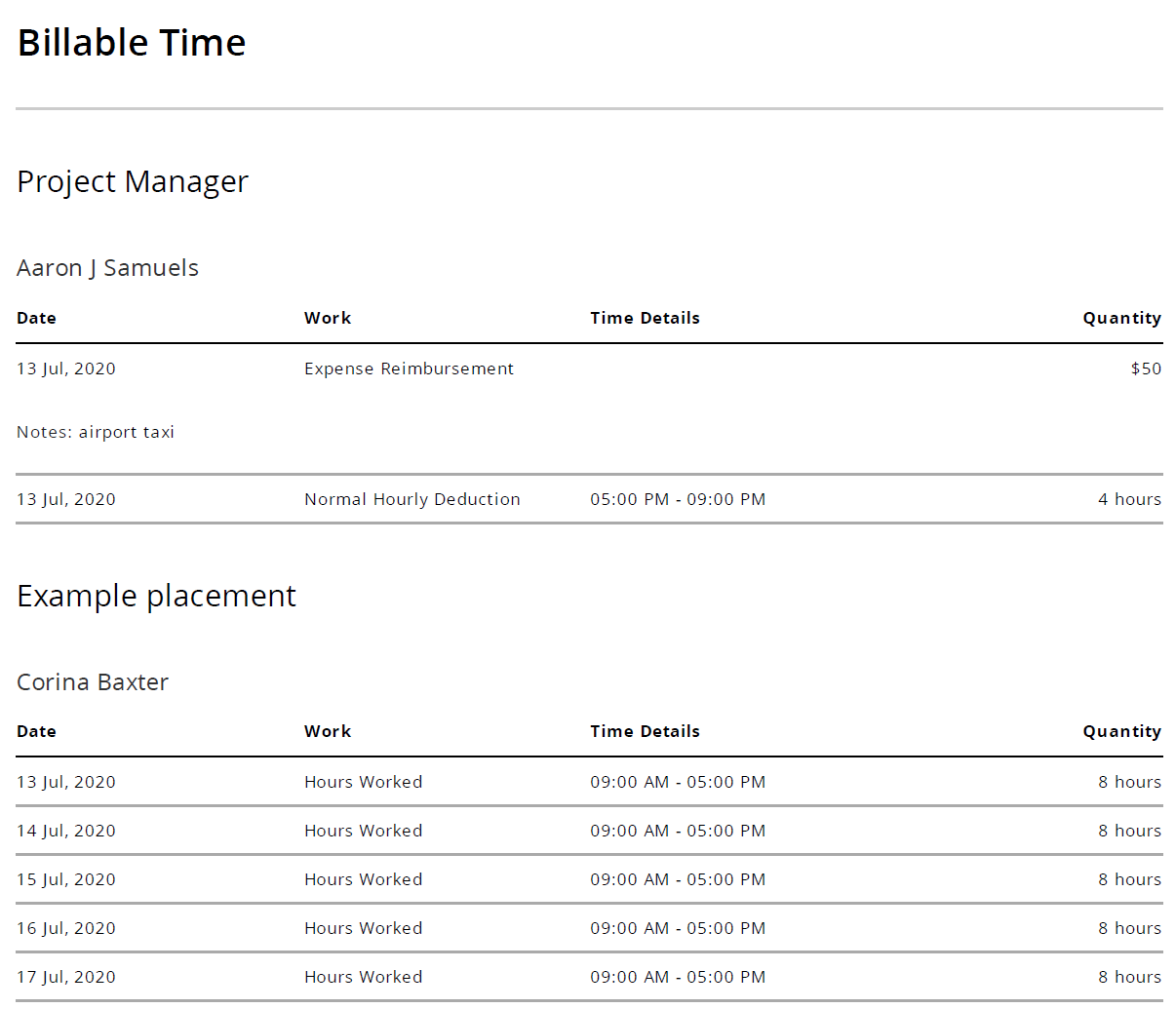The height and width of the screenshot is (1009, 1176).
Task: Click the Billable Time heading
Action: point(132,43)
